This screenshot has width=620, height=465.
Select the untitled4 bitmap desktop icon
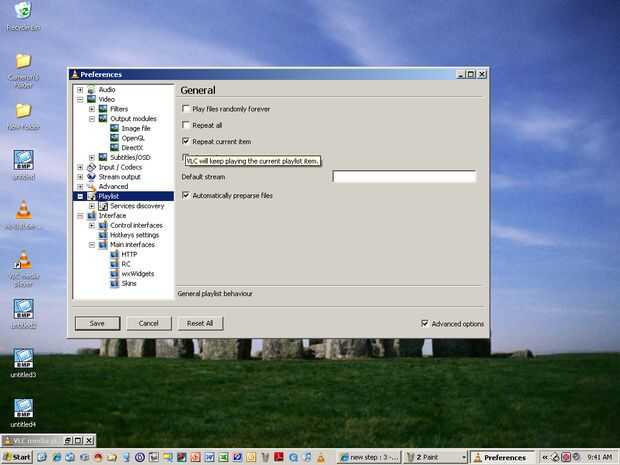click(23, 413)
